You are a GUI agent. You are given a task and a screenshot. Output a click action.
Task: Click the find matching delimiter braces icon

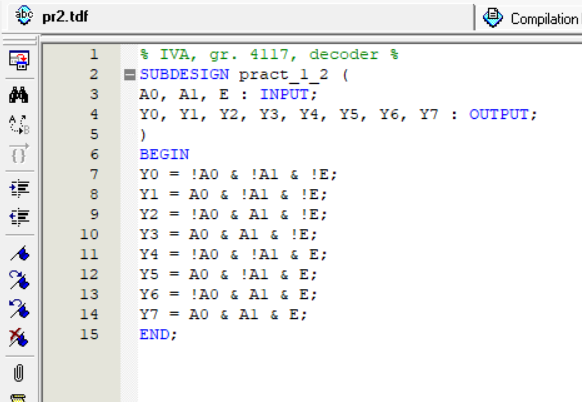pos(19,153)
